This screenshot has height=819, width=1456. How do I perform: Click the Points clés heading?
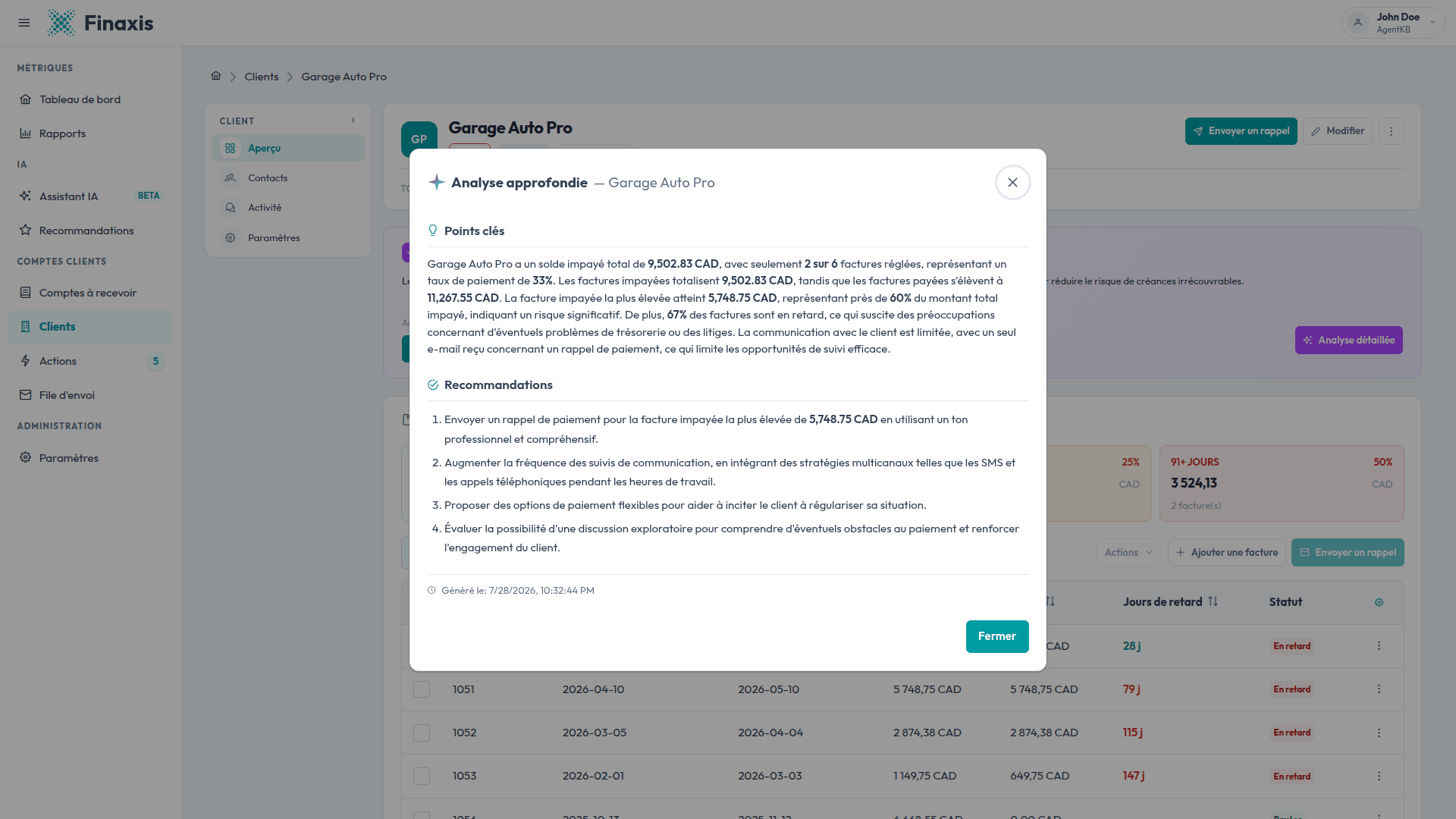pos(474,231)
